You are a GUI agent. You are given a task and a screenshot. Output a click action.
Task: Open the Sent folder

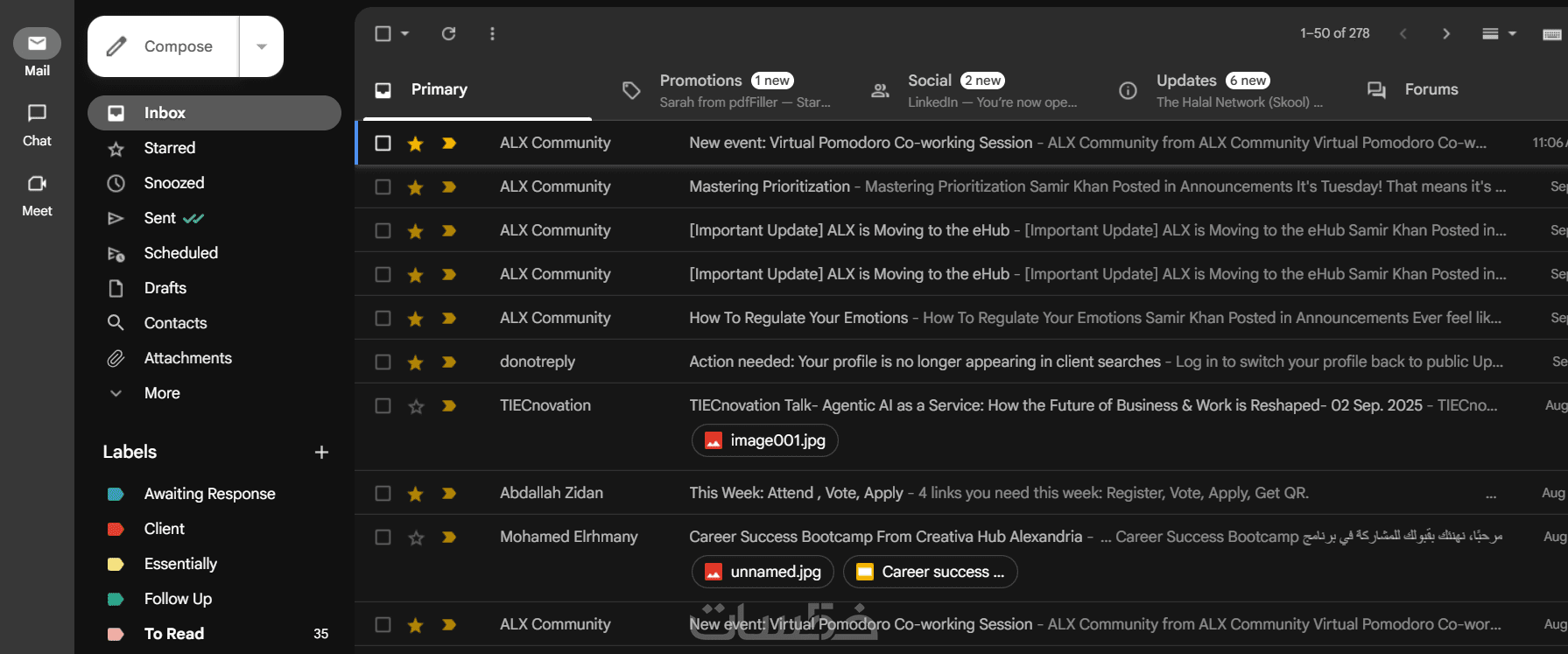pos(214,218)
